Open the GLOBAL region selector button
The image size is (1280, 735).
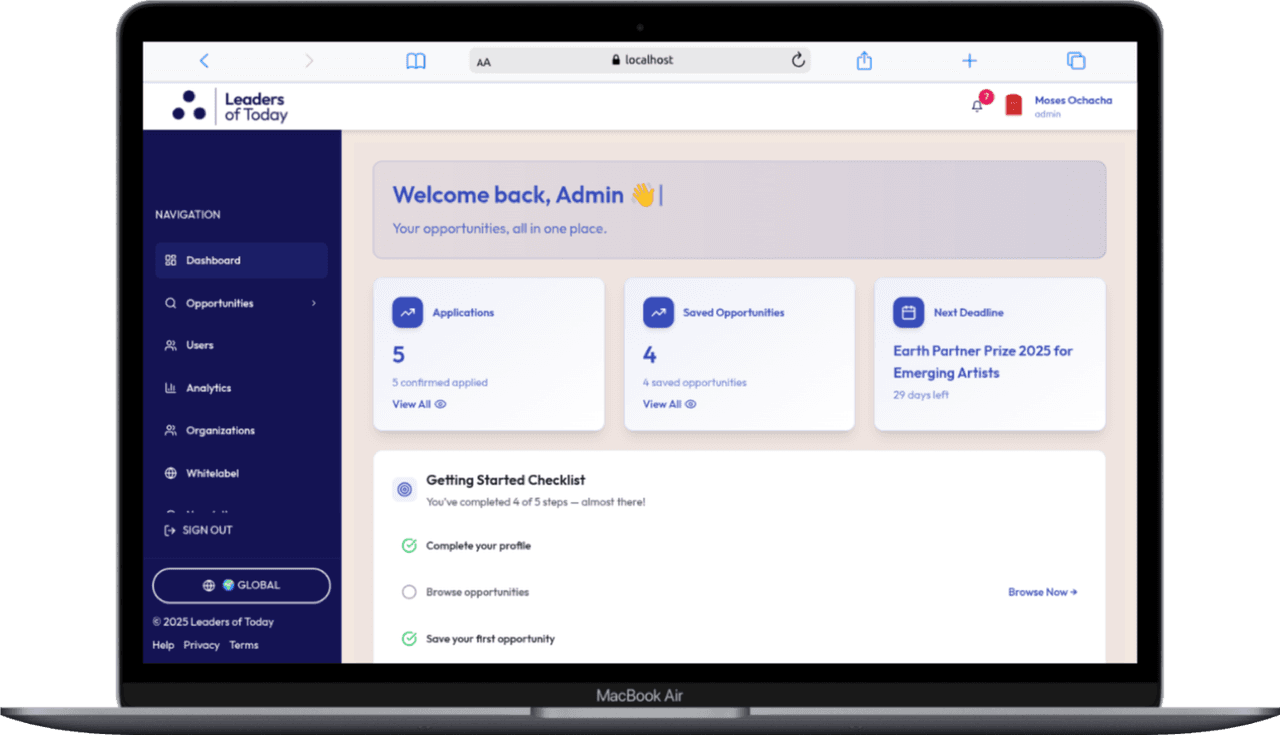[x=241, y=585]
